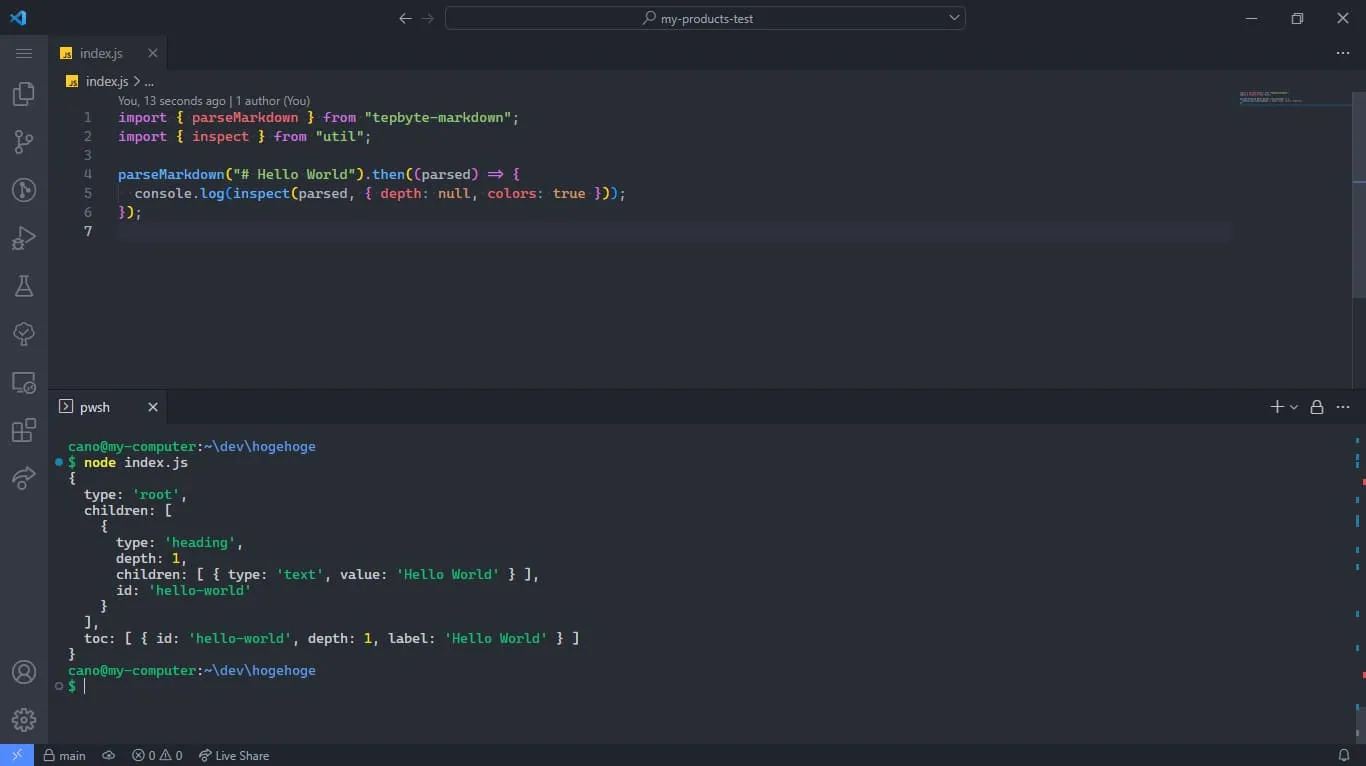Click the Accounts profile icon
1366x766 pixels.
click(x=24, y=672)
